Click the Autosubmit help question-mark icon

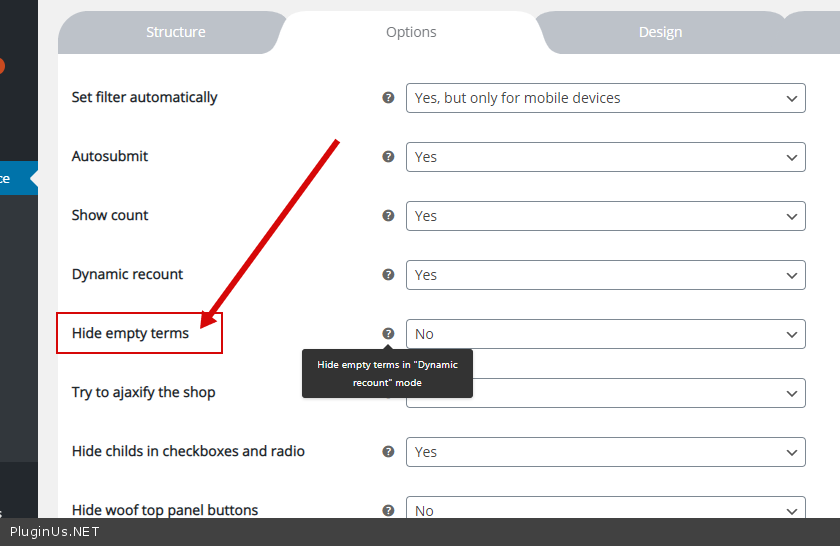[x=388, y=157]
